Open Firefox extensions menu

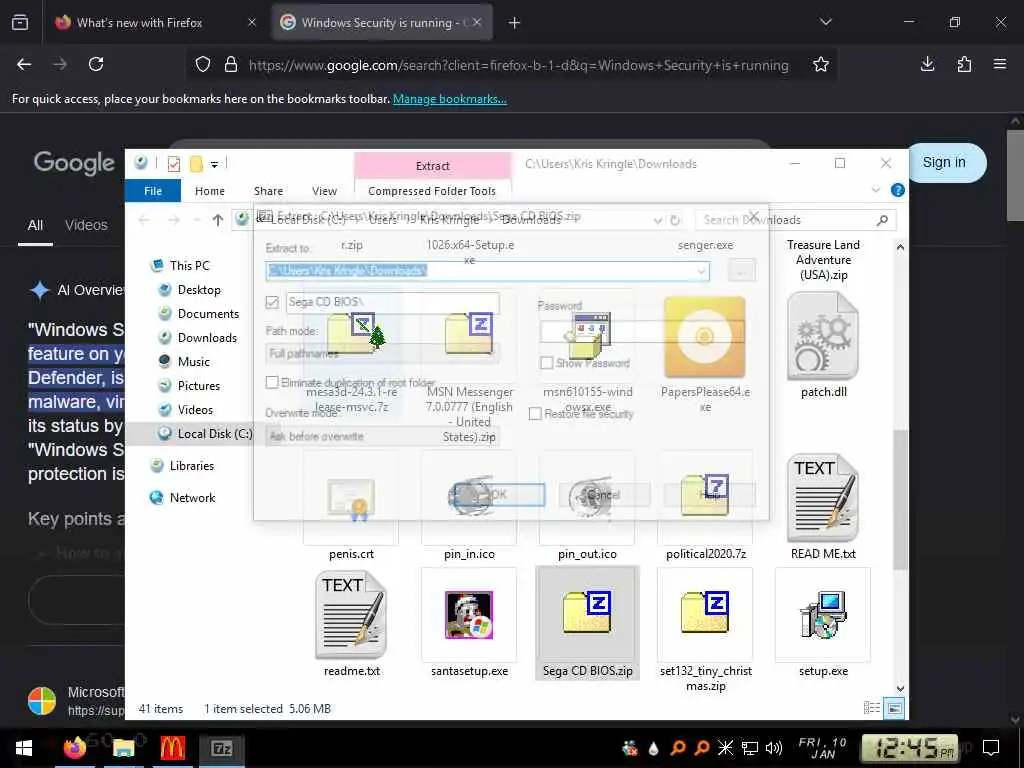(964, 64)
